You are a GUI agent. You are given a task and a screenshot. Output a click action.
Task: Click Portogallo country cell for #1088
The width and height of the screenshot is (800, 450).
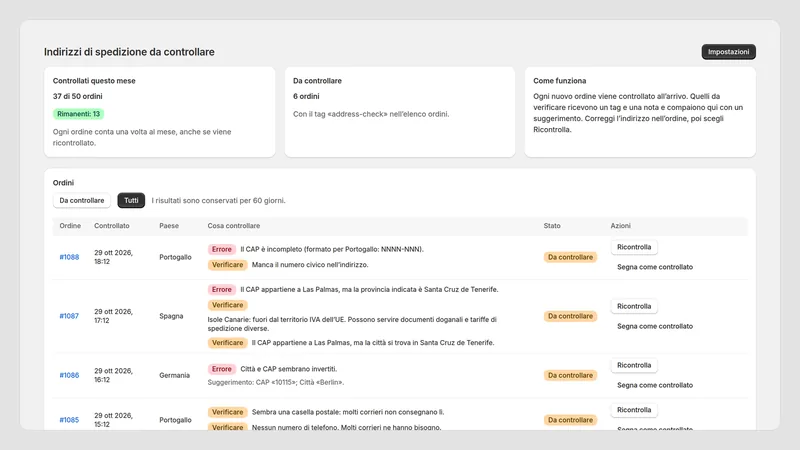[176, 257]
